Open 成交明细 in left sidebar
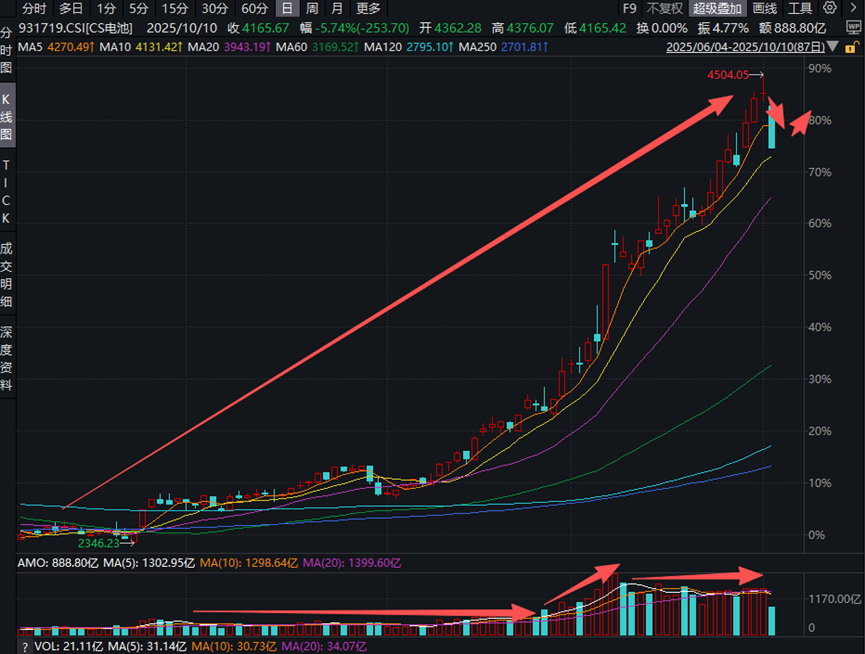 coord(6,275)
